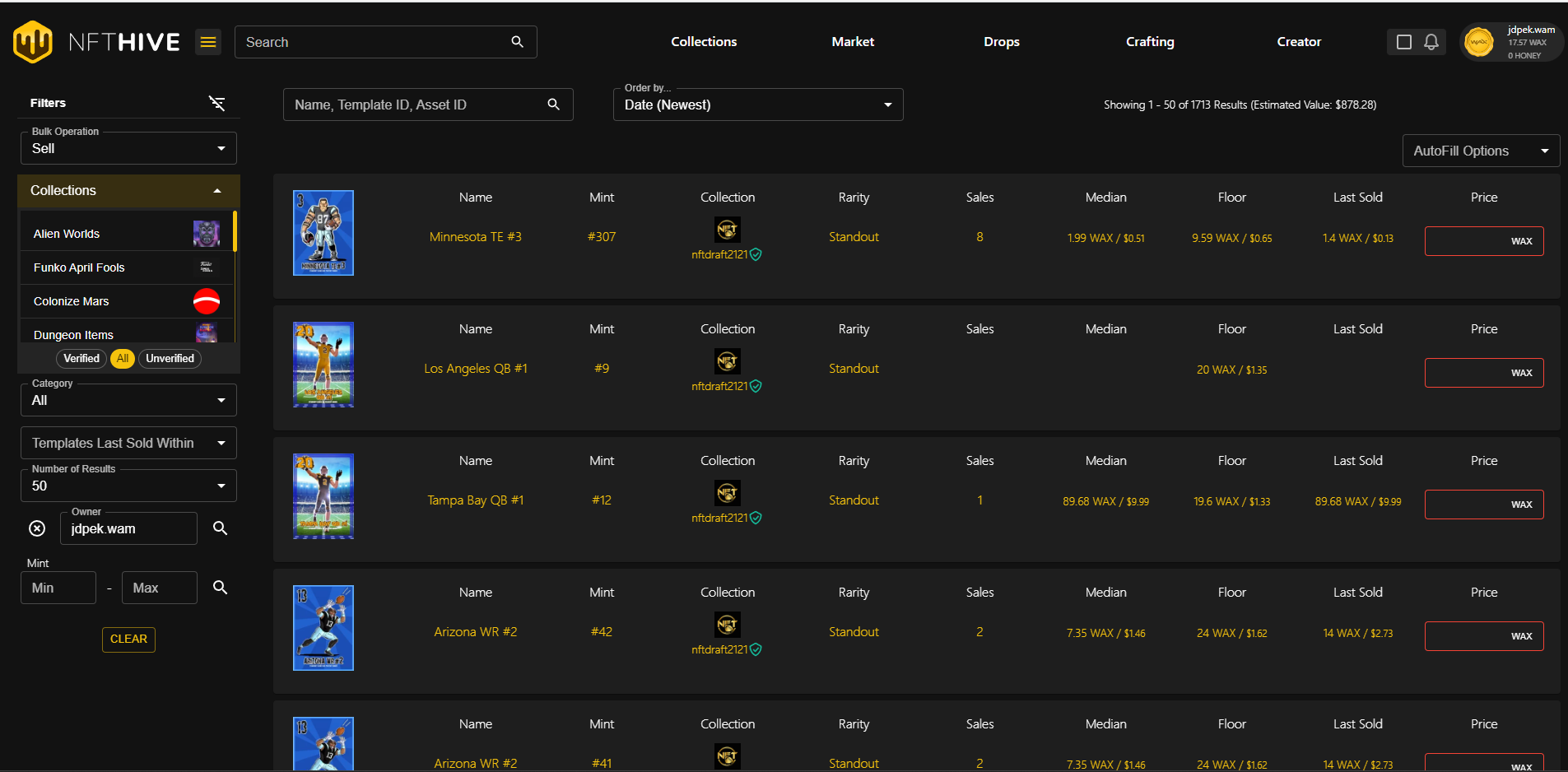
Task: Open the Bulk Operation Sell dropdown
Action: (128, 148)
